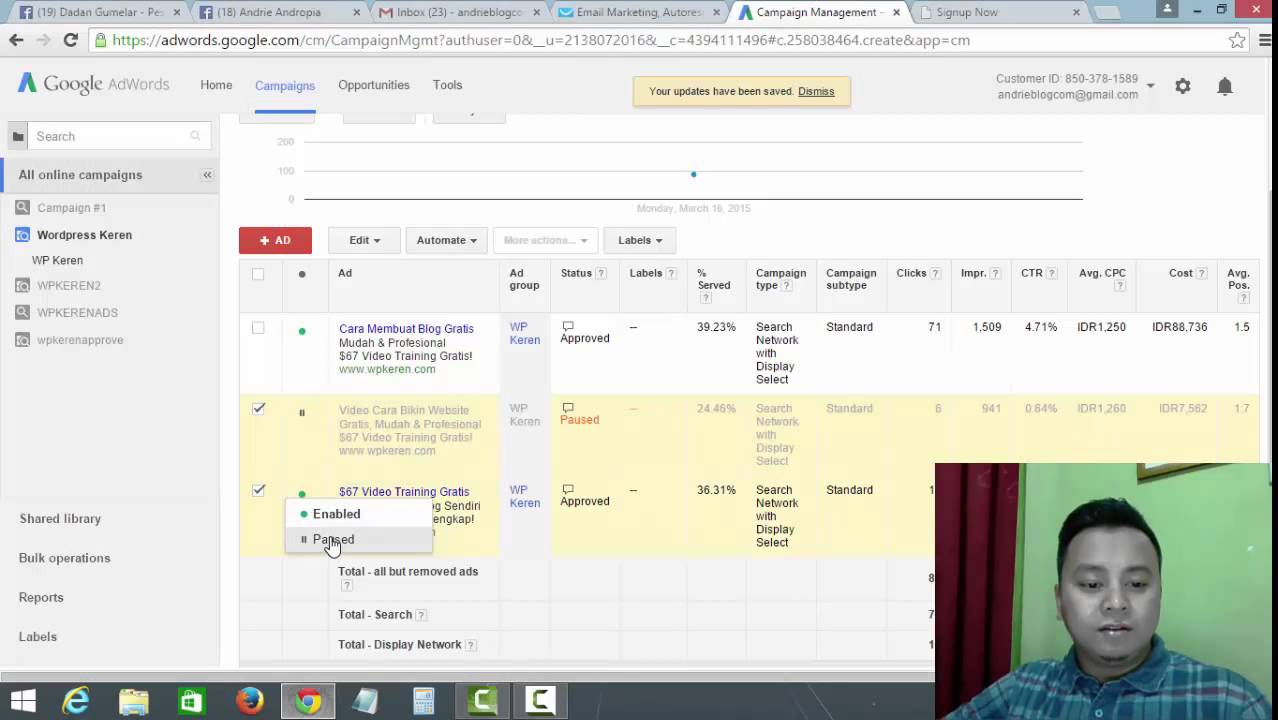
Task: Open the Labels dropdown above the table
Action: [640, 240]
